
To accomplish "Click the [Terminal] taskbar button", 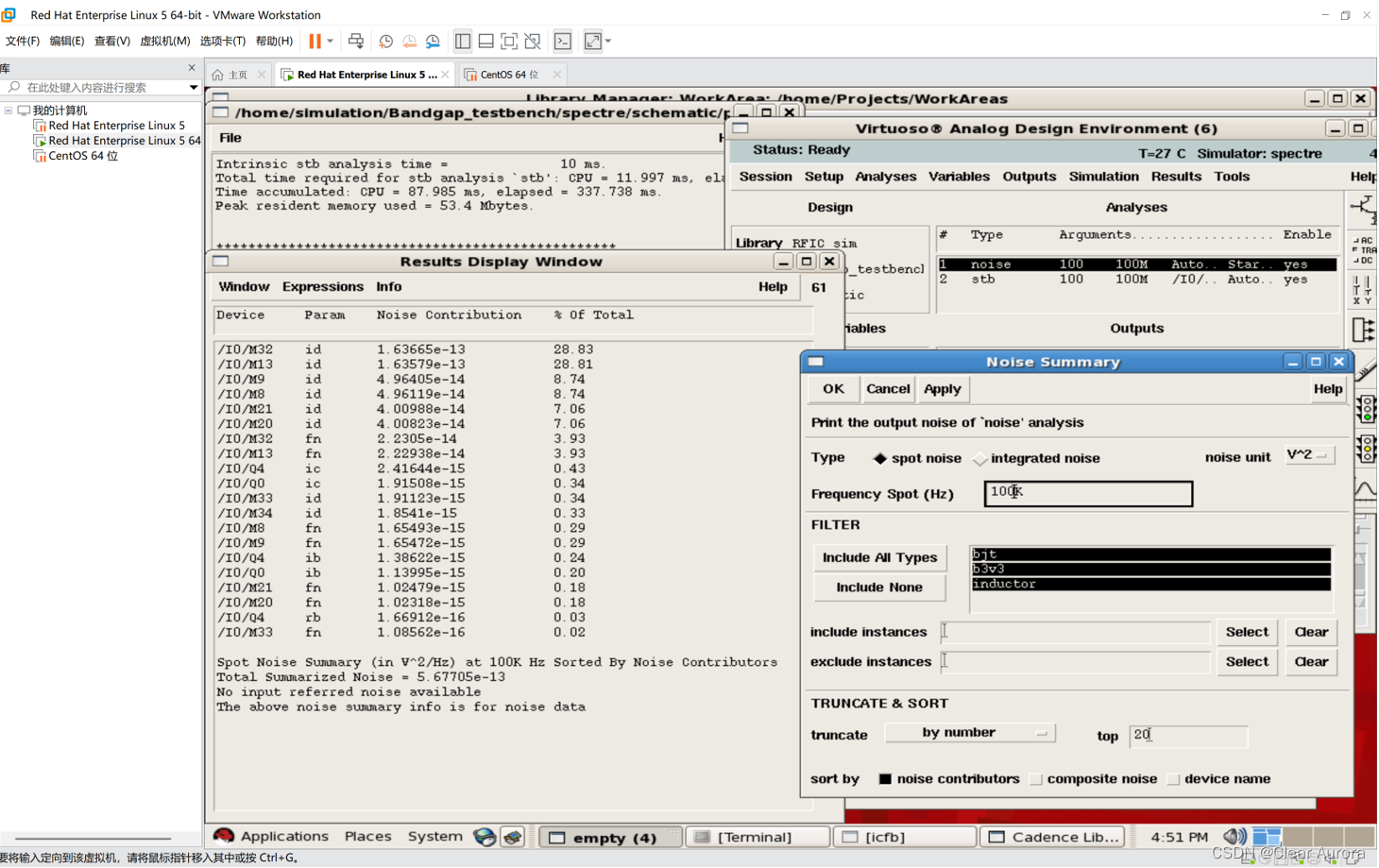I will pos(758,837).
